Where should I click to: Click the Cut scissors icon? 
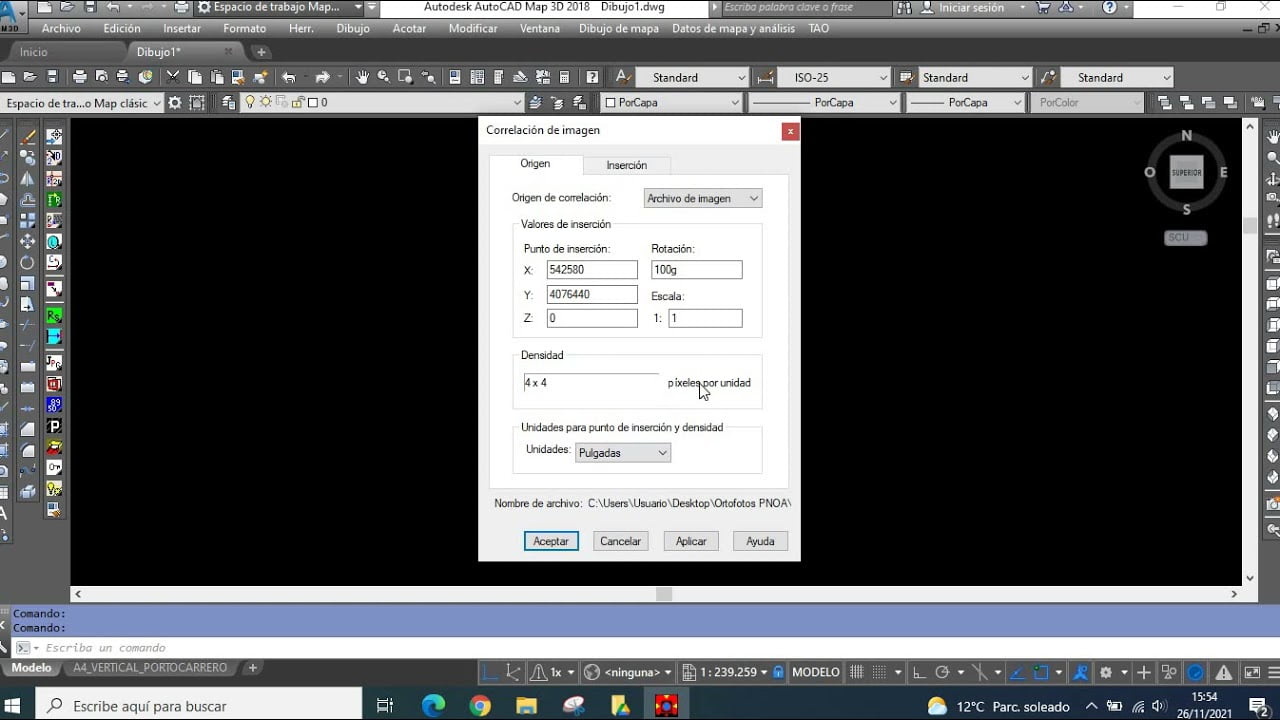pos(173,77)
